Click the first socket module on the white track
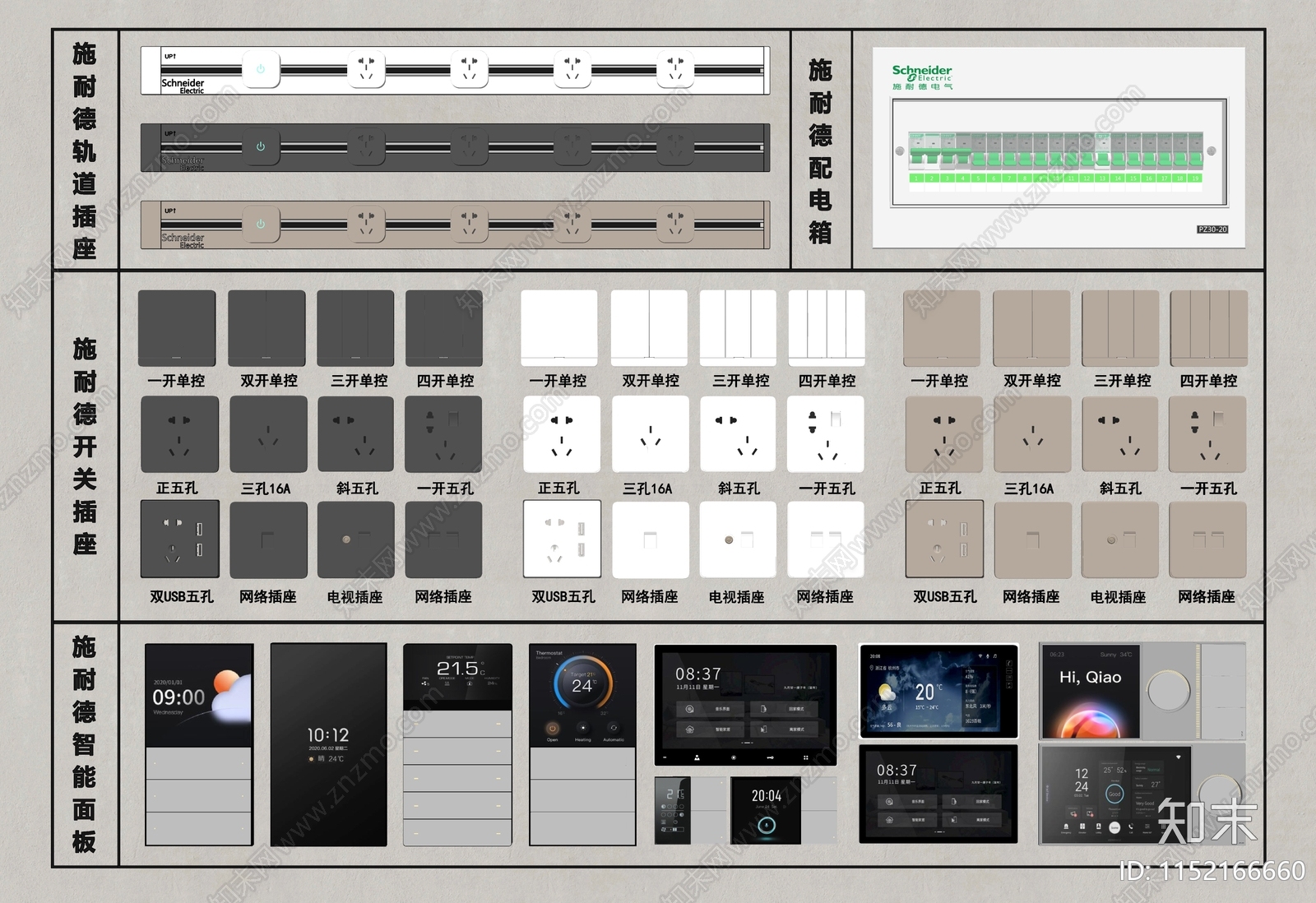The image size is (1316, 903). click(x=366, y=70)
